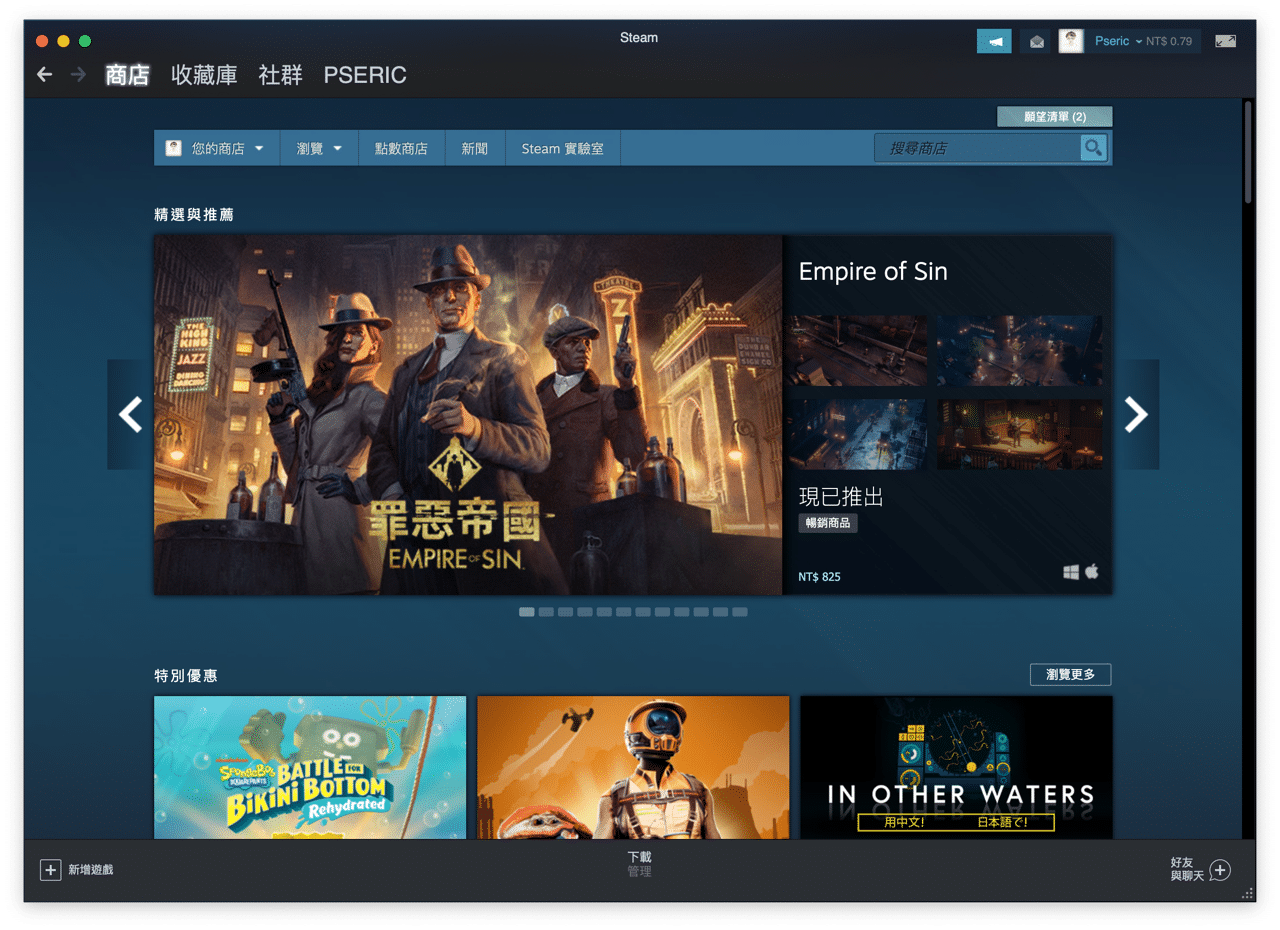
Task: Click 好友與聊天 label
Action: (x=1187, y=869)
